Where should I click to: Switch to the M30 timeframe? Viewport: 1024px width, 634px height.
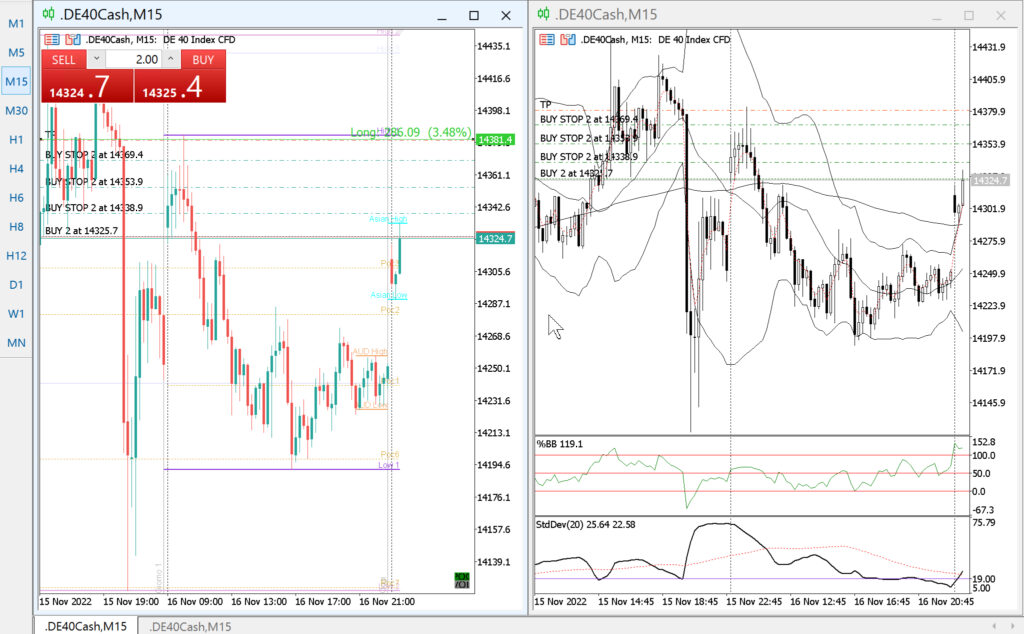[16, 110]
